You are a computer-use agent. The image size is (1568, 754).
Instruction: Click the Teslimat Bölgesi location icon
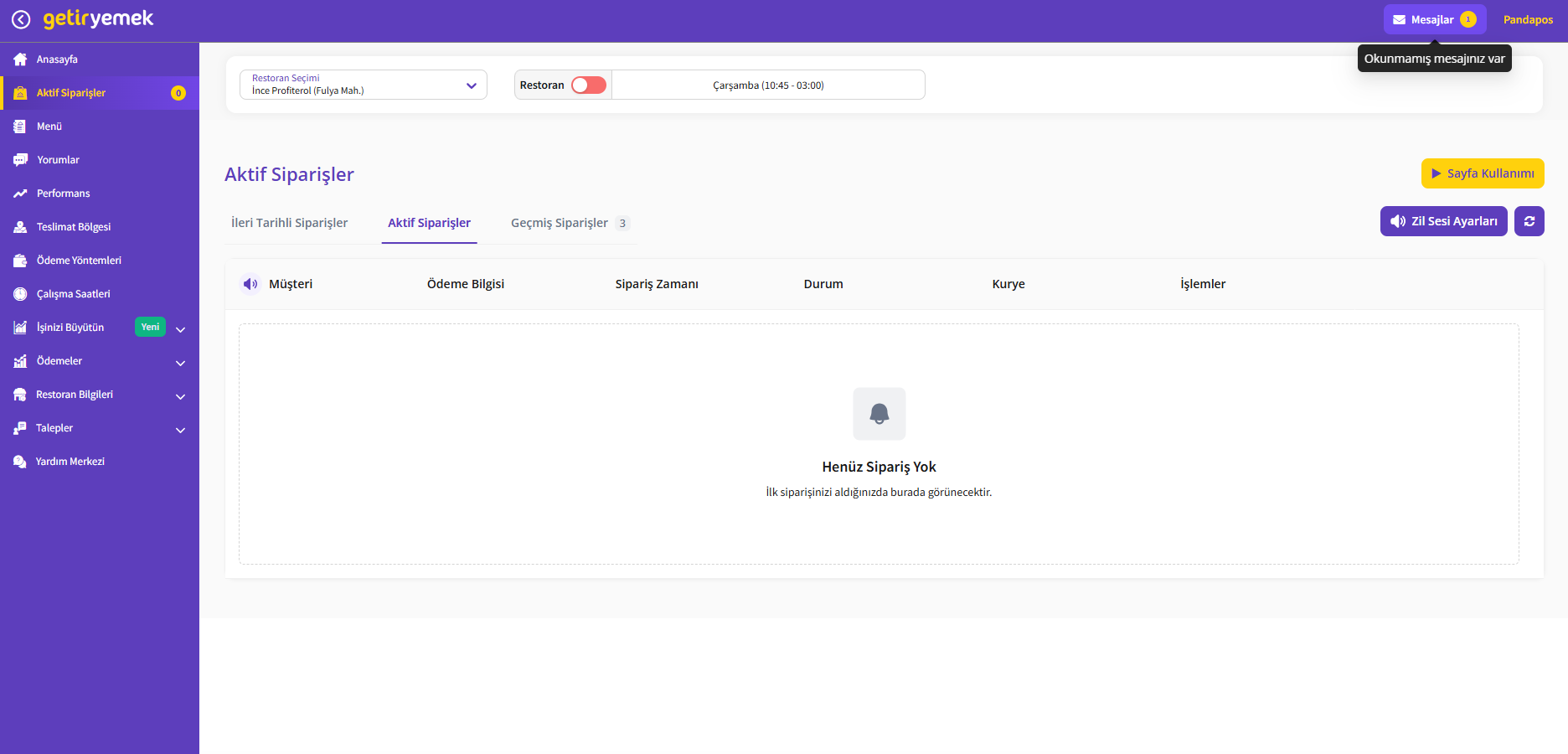click(x=20, y=227)
